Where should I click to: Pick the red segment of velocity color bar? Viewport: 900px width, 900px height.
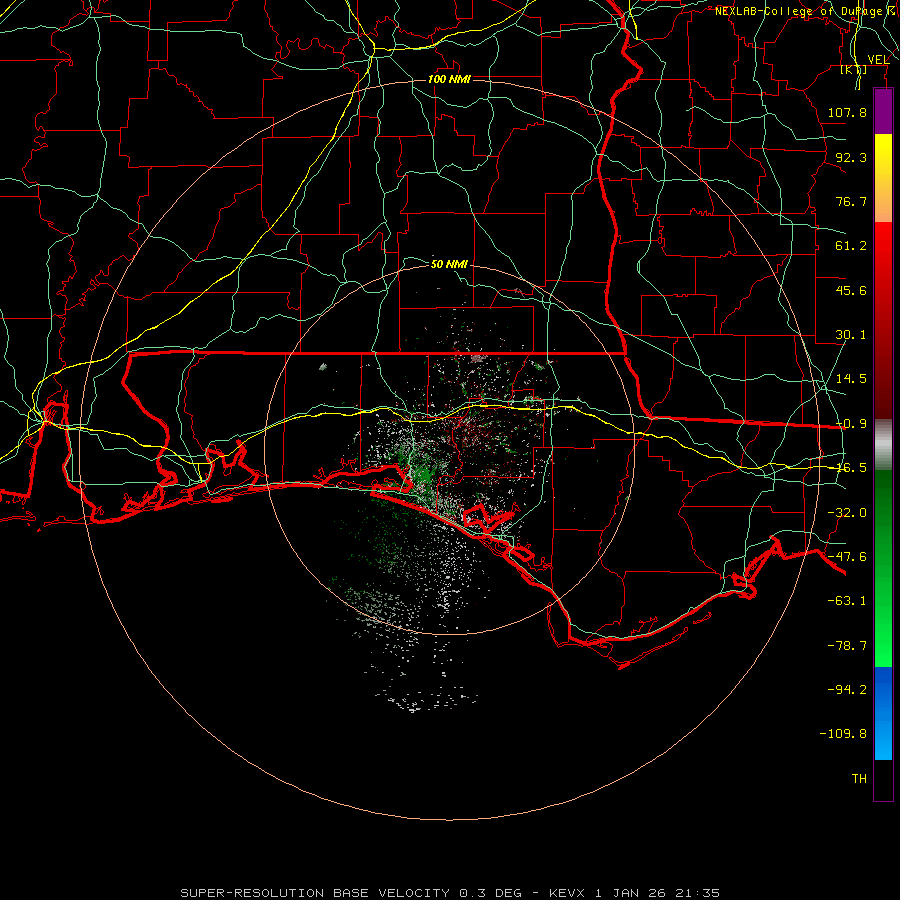(x=883, y=320)
